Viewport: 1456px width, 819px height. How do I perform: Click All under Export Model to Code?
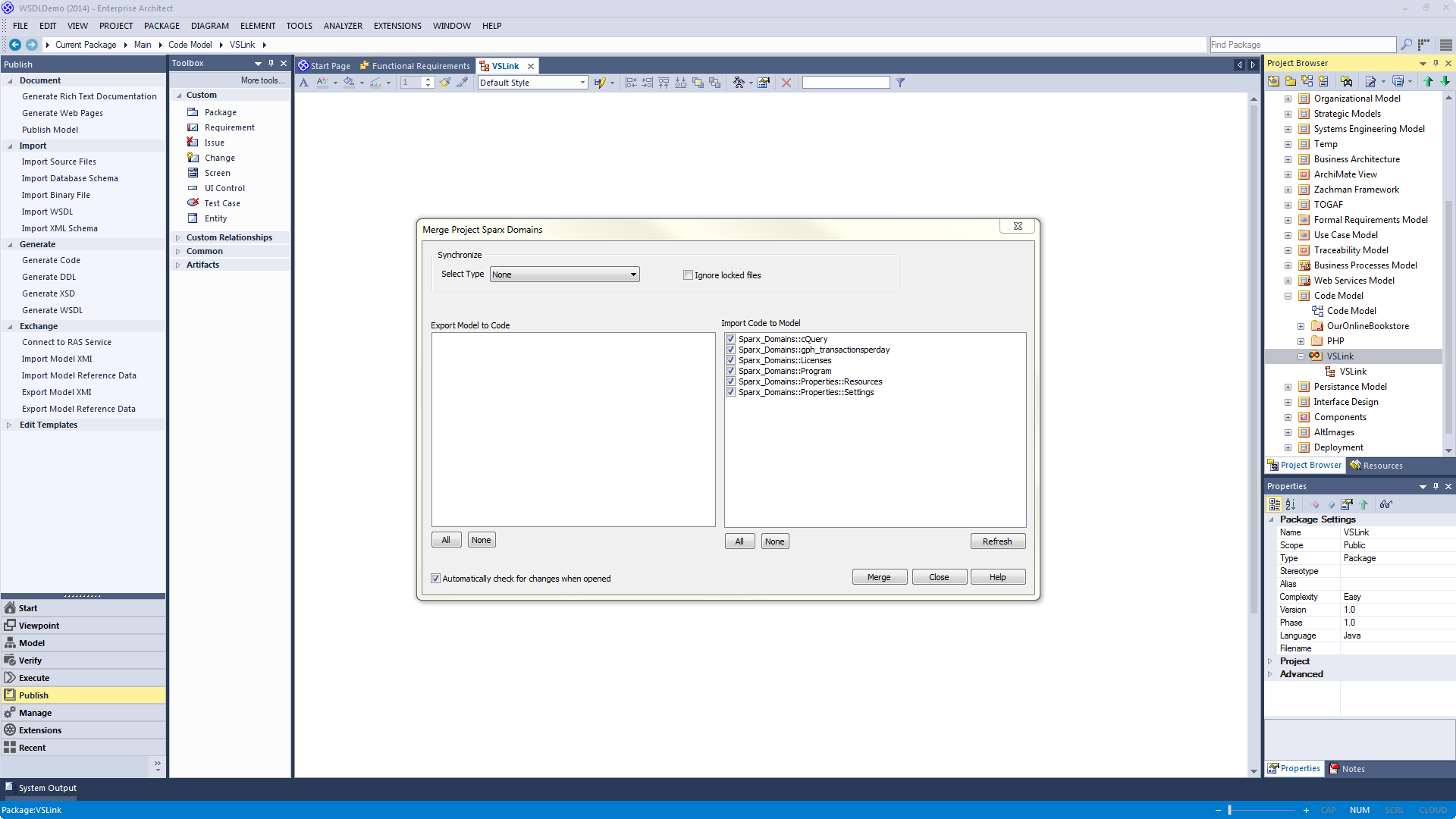(446, 540)
